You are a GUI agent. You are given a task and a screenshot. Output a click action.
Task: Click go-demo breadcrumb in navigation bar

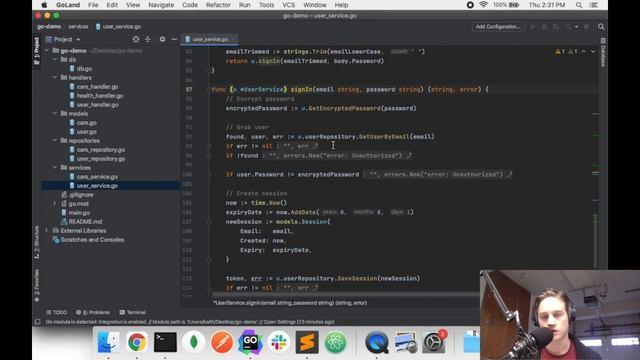point(49,27)
